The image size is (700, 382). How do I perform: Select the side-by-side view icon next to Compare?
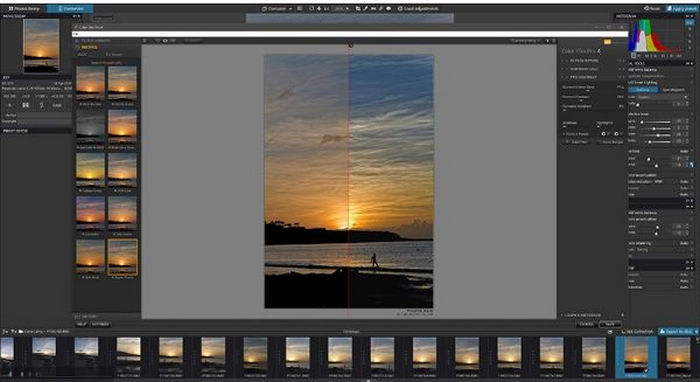(300, 8)
